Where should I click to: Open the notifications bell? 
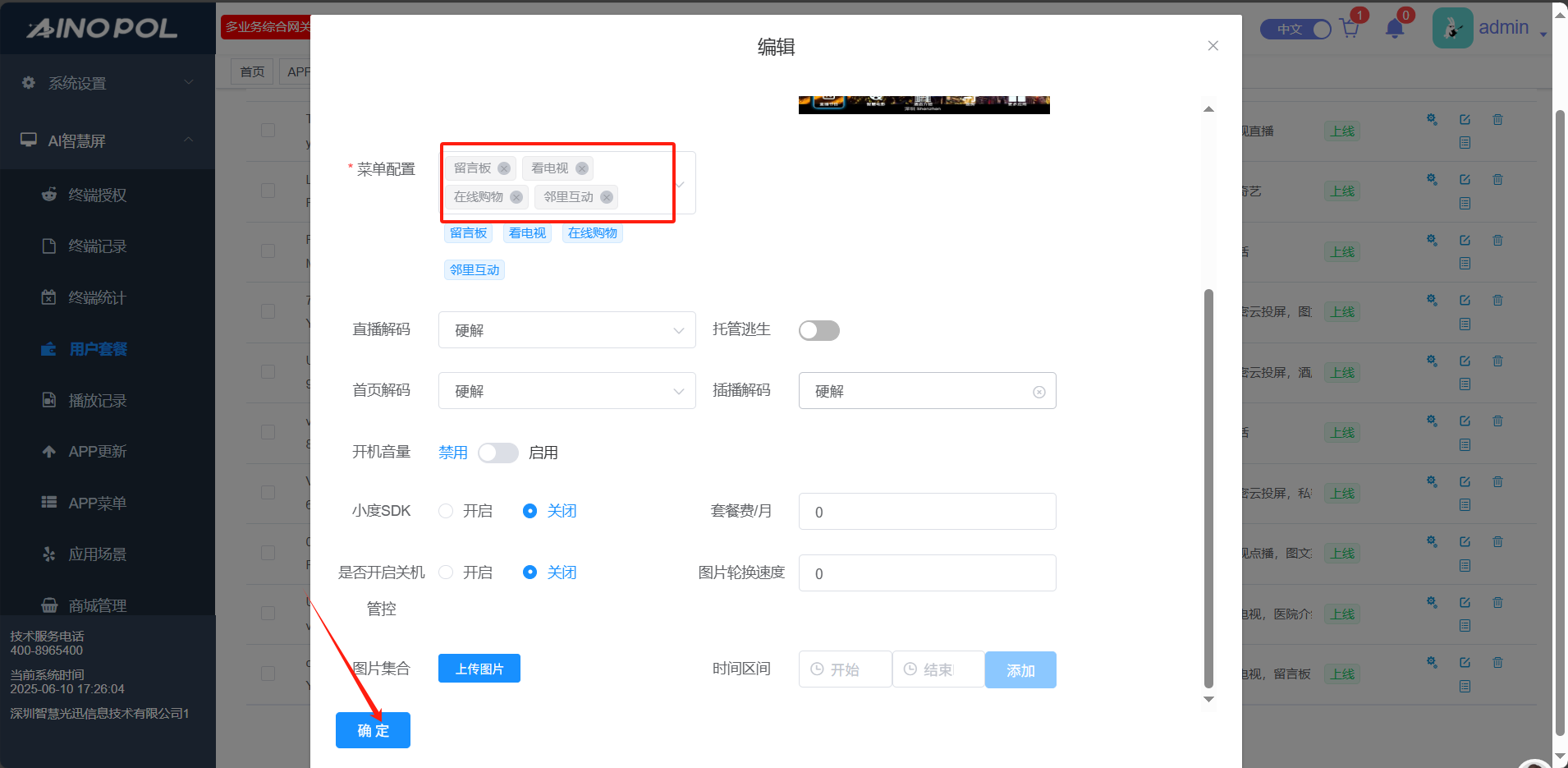(x=1394, y=29)
